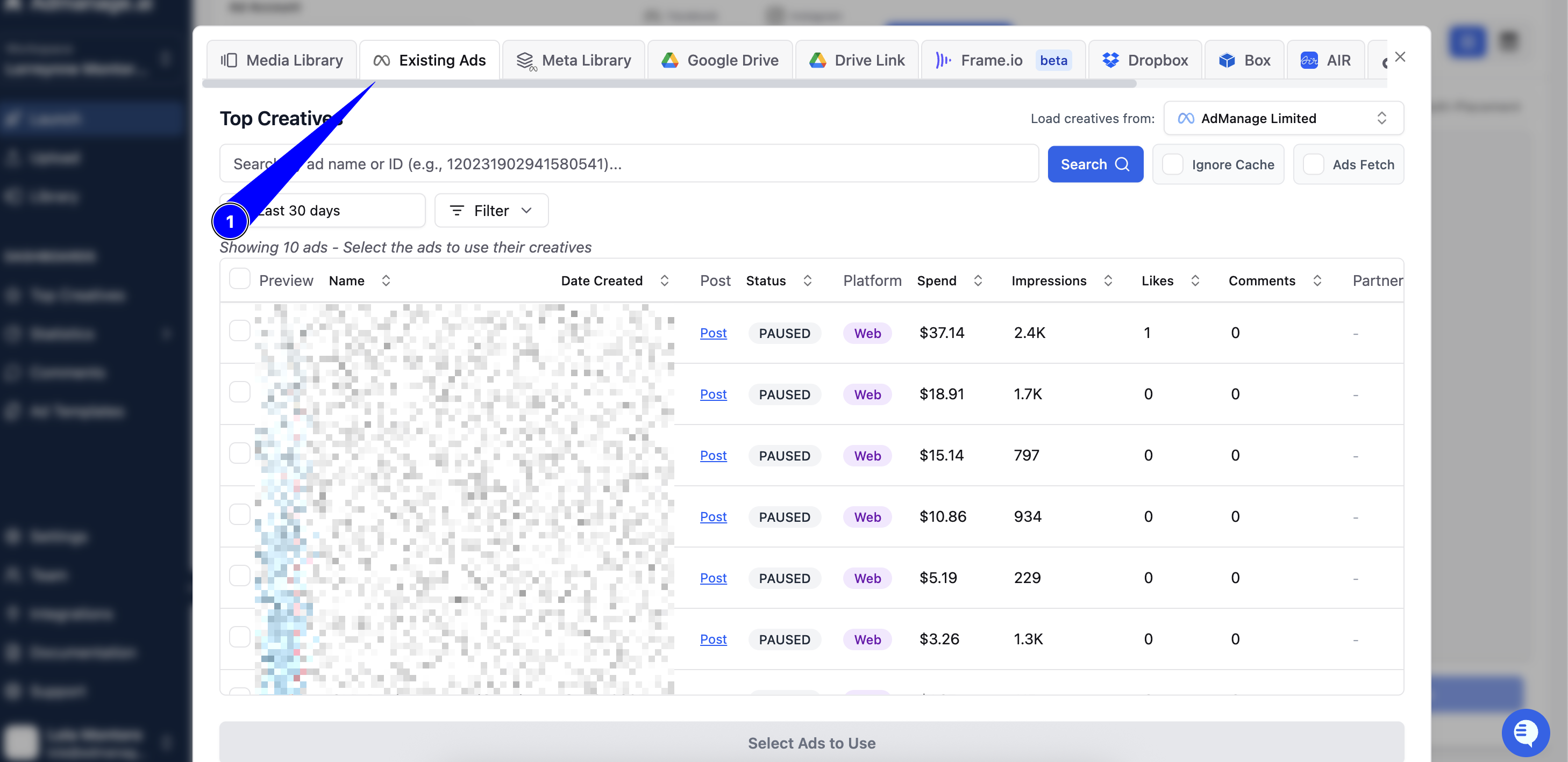The height and width of the screenshot is (762, 1568).
Task: Click the Meta infinity icon on Existing Ads
Action: click(x=382, y=60)
